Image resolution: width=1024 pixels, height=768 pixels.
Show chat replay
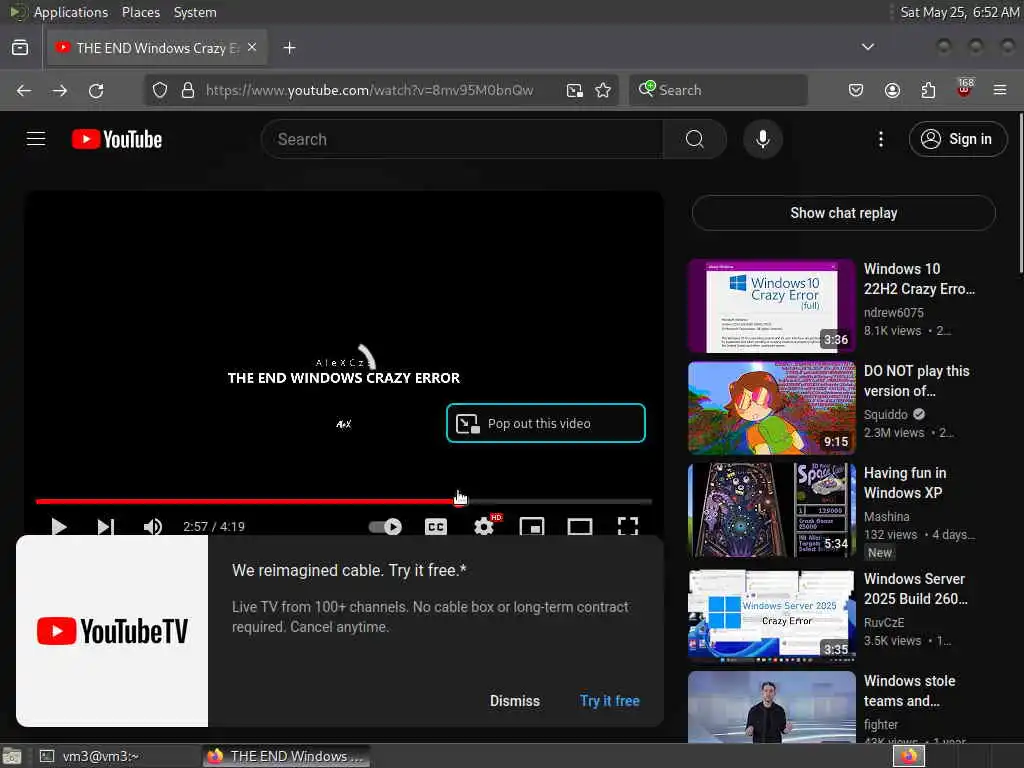pos(843,213)
